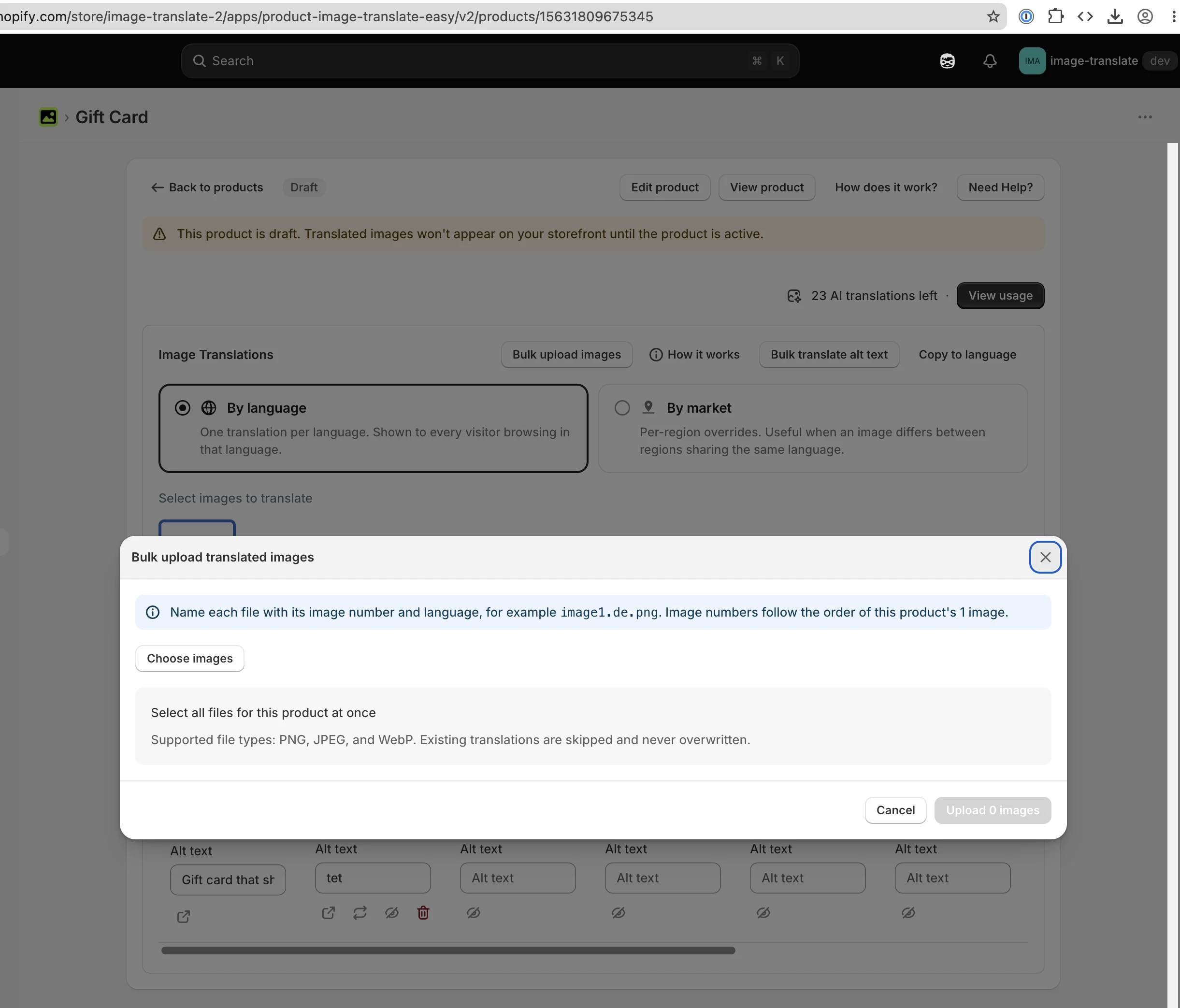Click Bulk translate alt text button
This screenshot has height=1008, width=1180.
coord(829,354)
